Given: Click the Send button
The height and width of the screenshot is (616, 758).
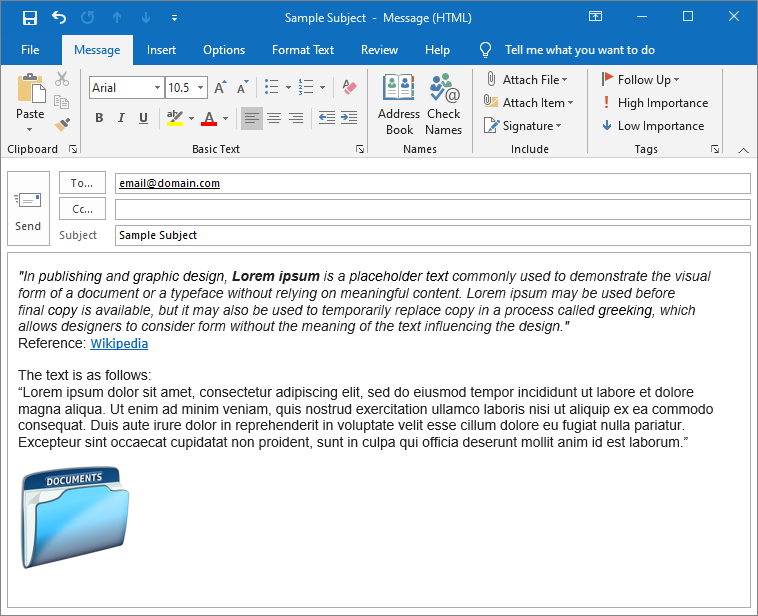Looking at the screenshot, I should pyautogui.click(x=28, y=208).
